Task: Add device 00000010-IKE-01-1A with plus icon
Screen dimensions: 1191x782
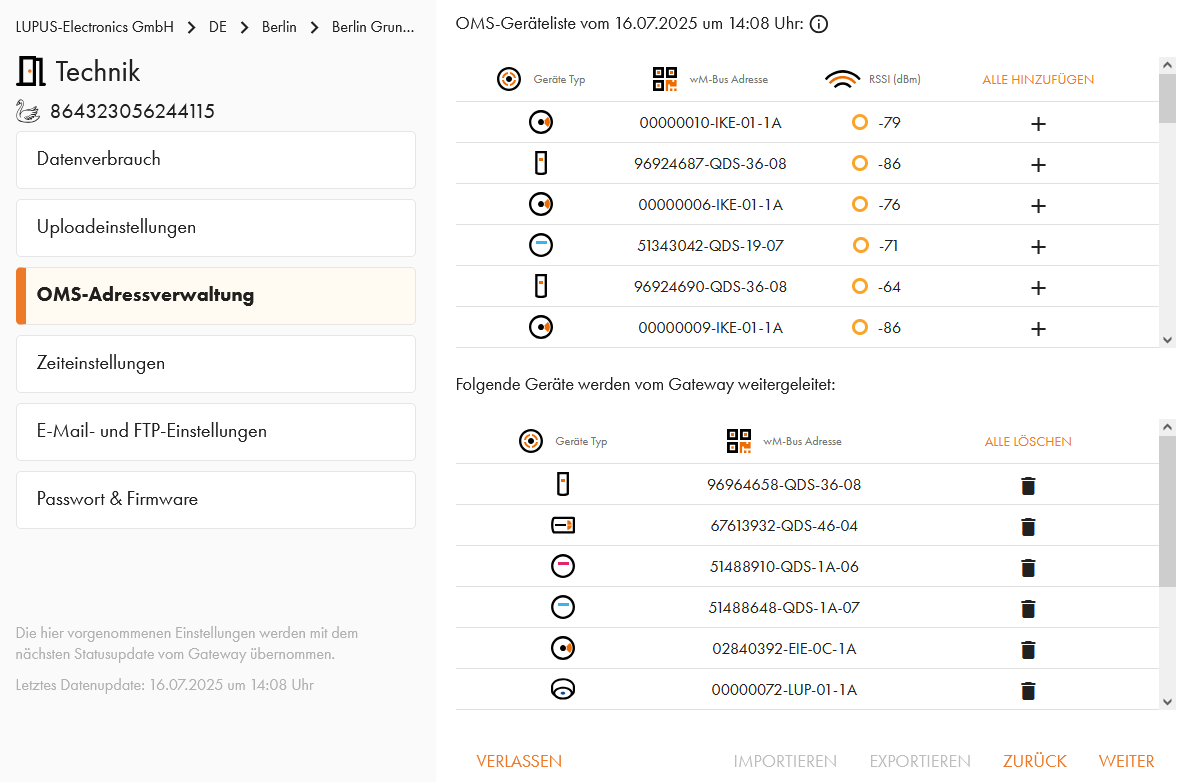Action: click(1038, 124)
